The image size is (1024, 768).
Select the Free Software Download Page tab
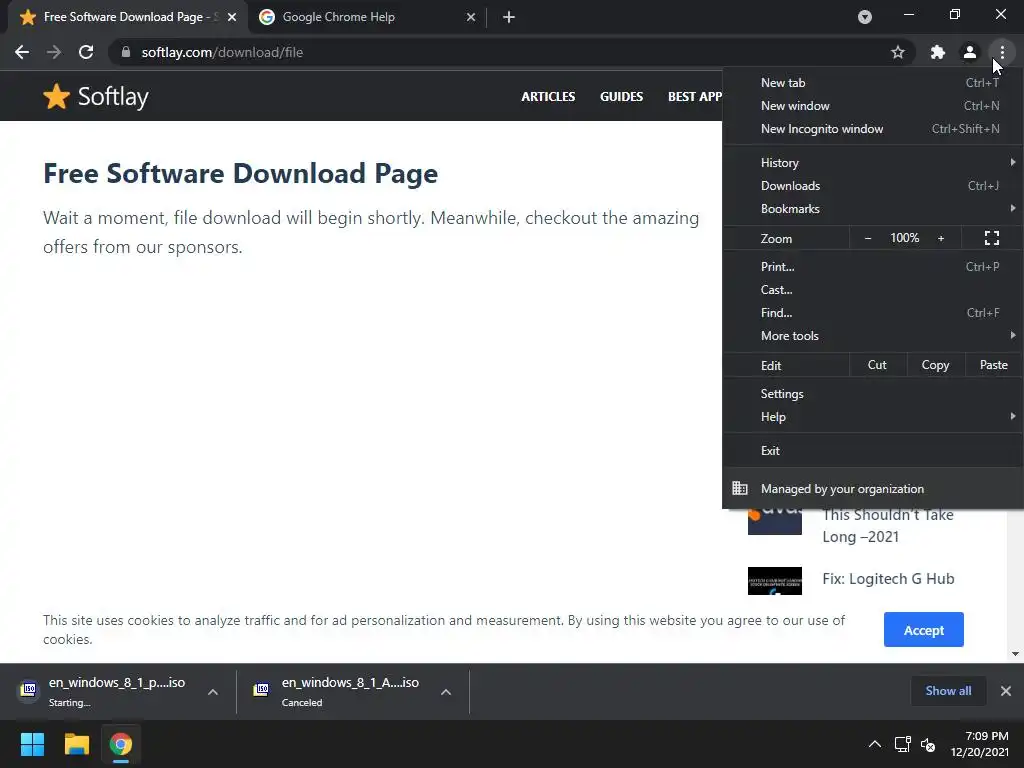pyautogui.click(x=127, y=17)
